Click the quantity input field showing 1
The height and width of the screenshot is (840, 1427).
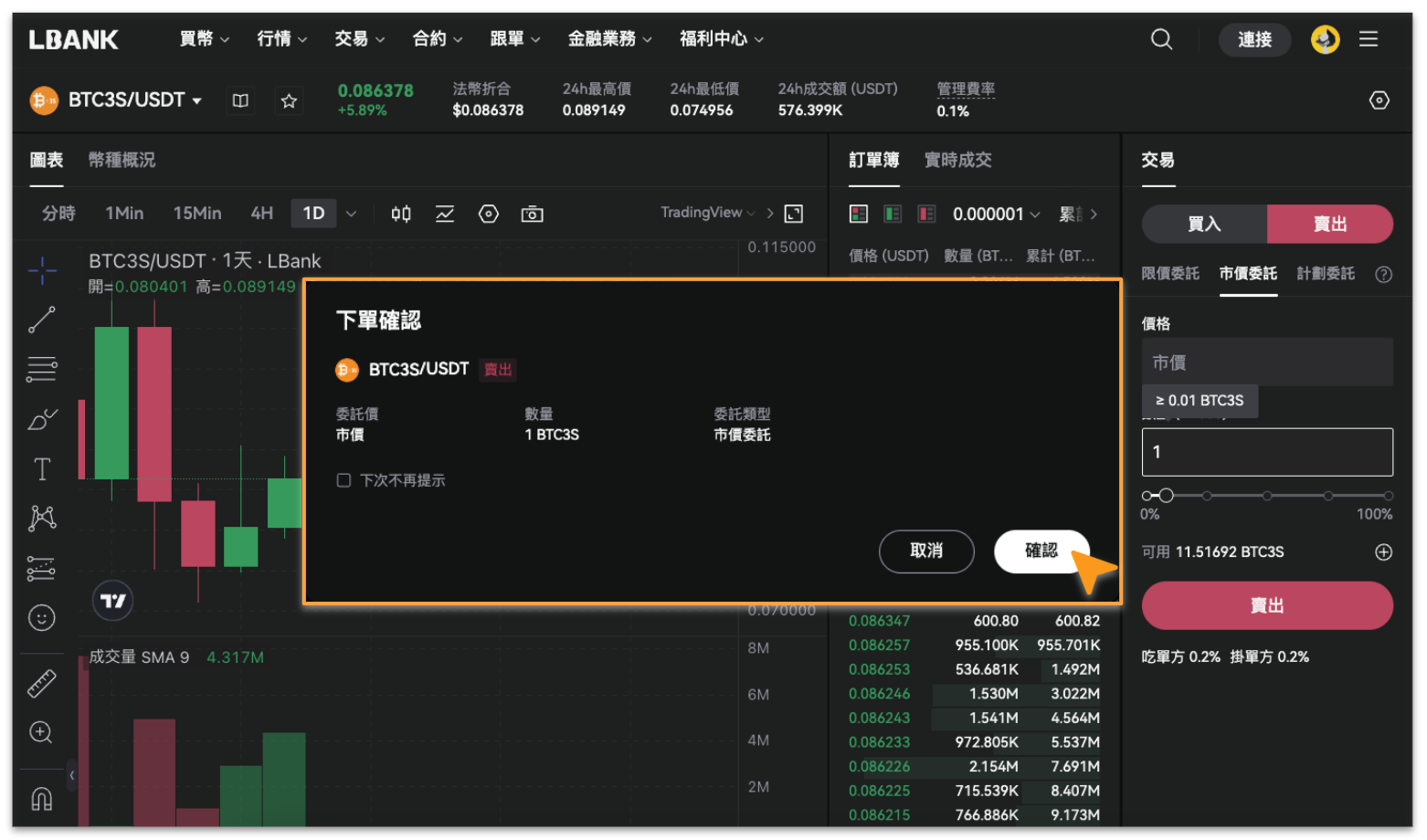point(1267,452)
